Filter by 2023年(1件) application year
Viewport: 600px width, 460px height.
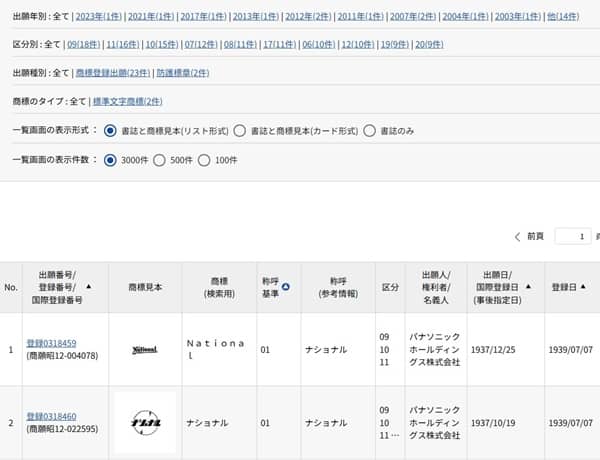click(99, 16)
